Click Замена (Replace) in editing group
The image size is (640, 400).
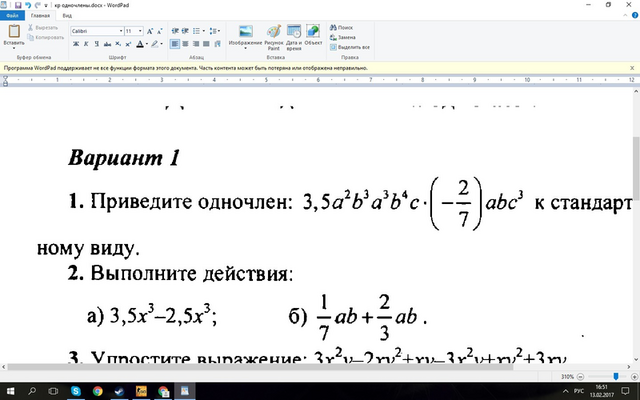[342, 38]
